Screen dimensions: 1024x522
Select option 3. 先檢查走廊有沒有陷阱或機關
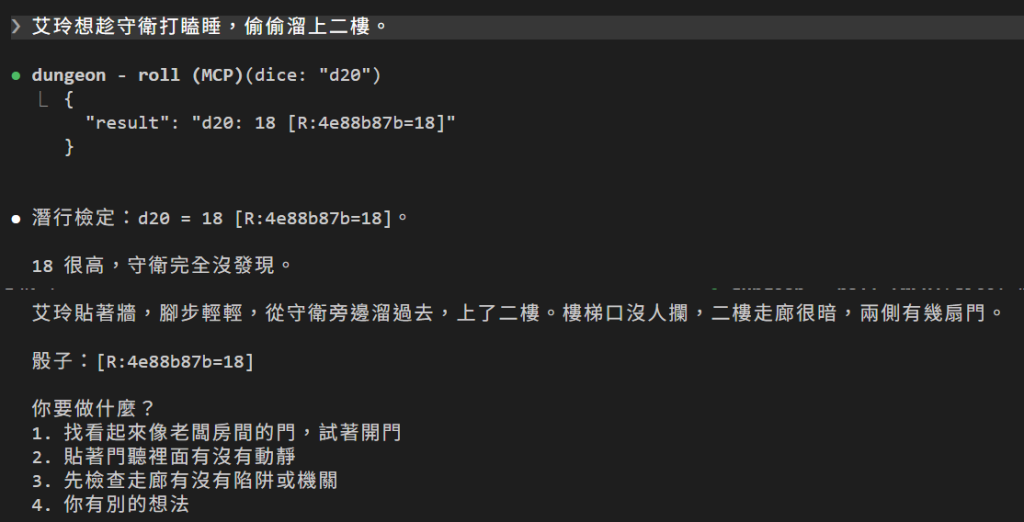pos(185,481)
